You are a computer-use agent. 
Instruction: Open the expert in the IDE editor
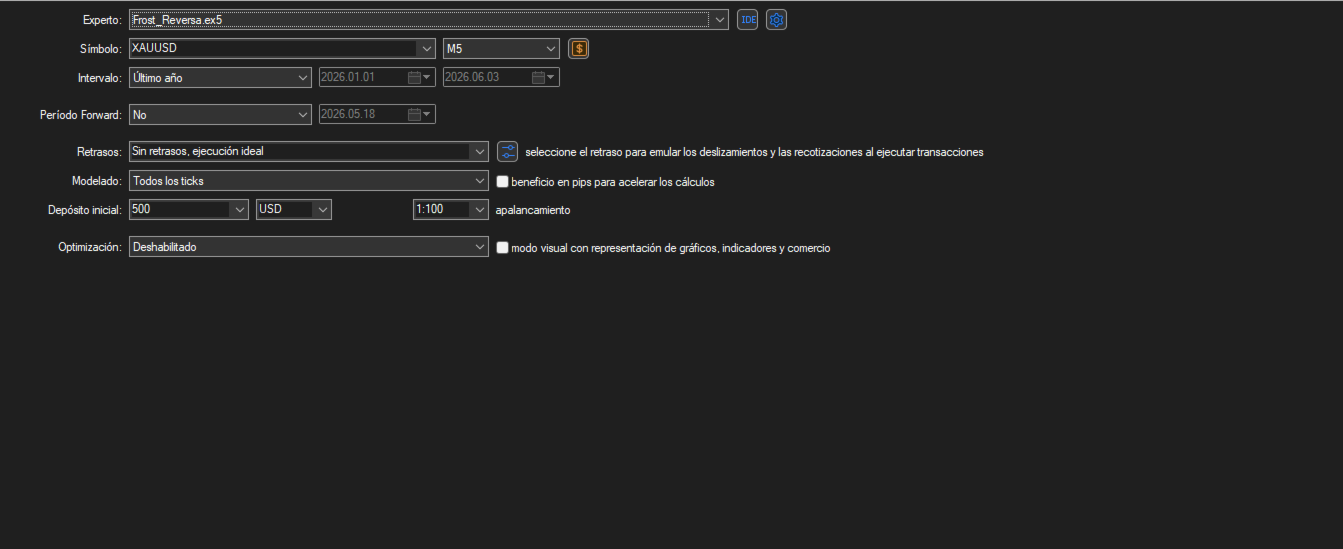747,19
